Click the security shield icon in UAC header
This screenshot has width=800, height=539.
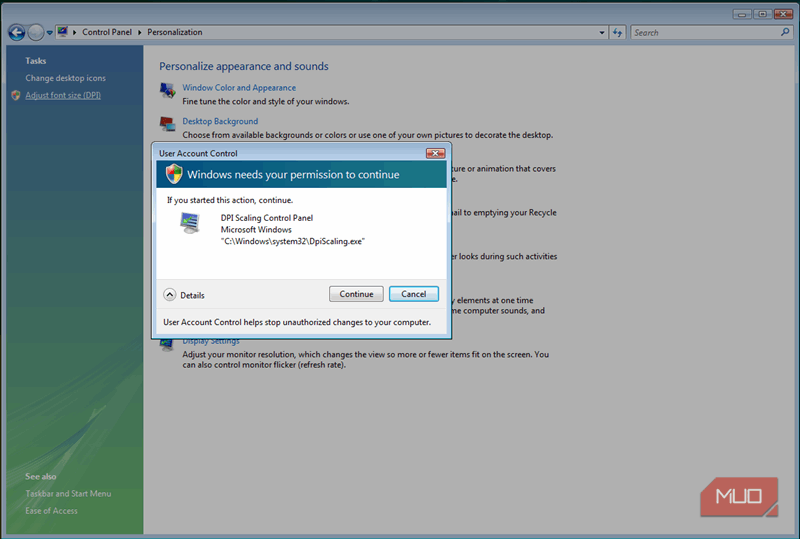coord(174,174)
